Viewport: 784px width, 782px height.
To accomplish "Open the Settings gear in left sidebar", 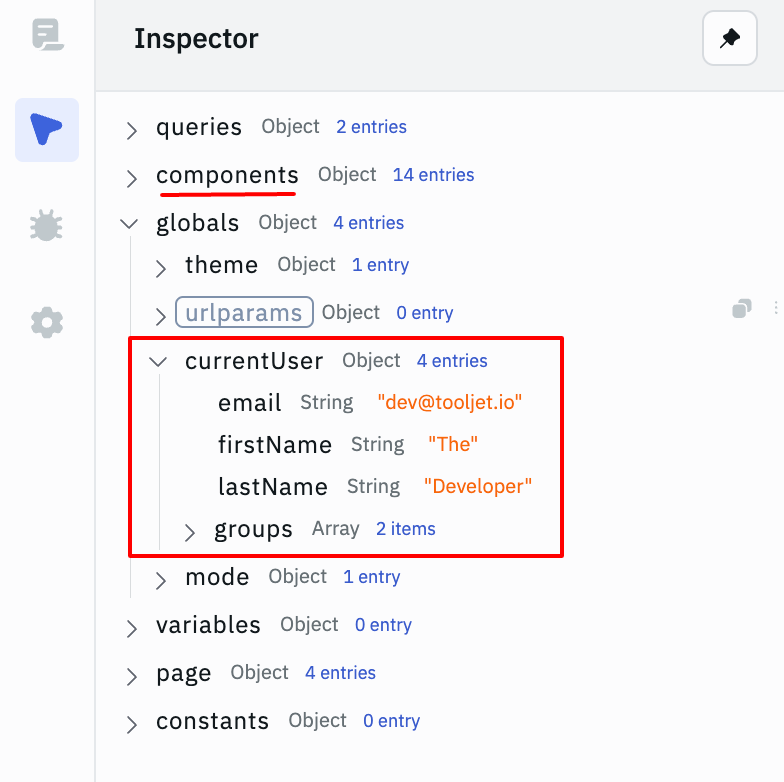I will click(47, 322).
